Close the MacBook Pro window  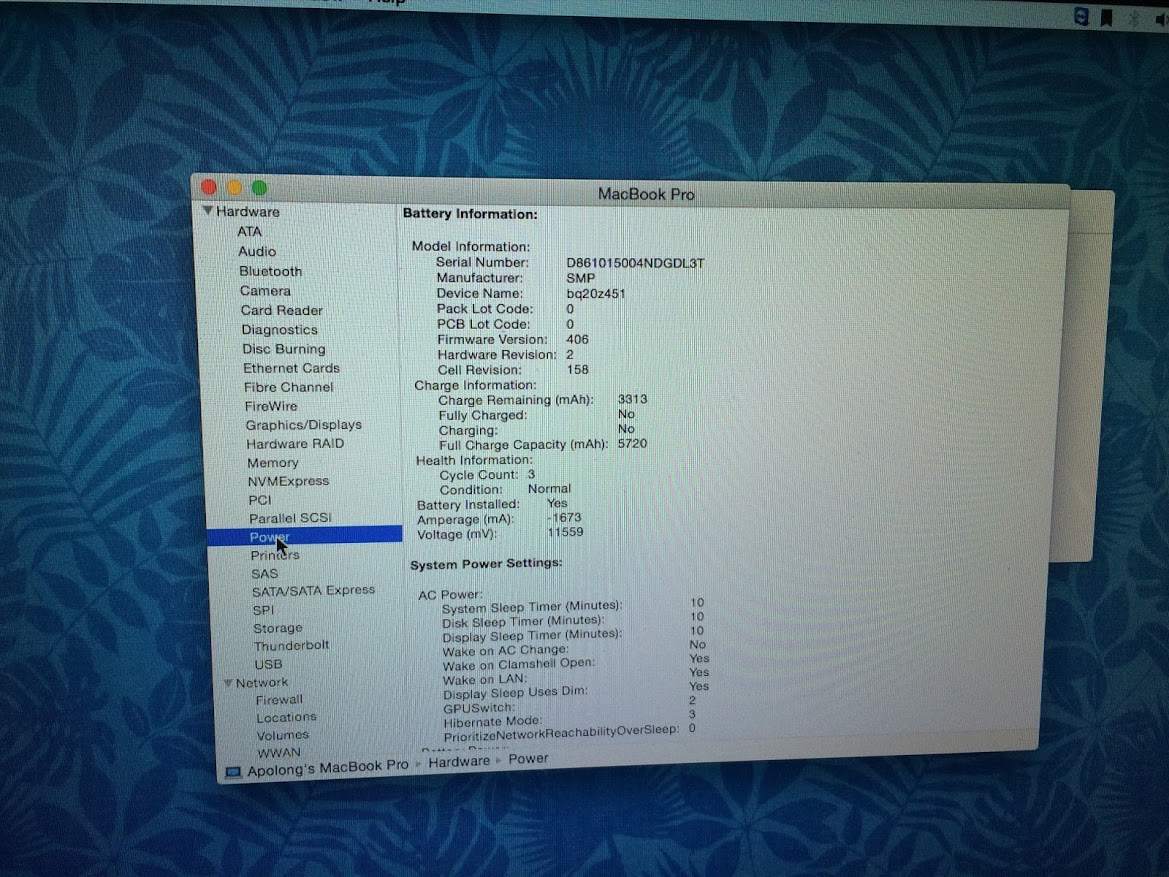(209, 187)
